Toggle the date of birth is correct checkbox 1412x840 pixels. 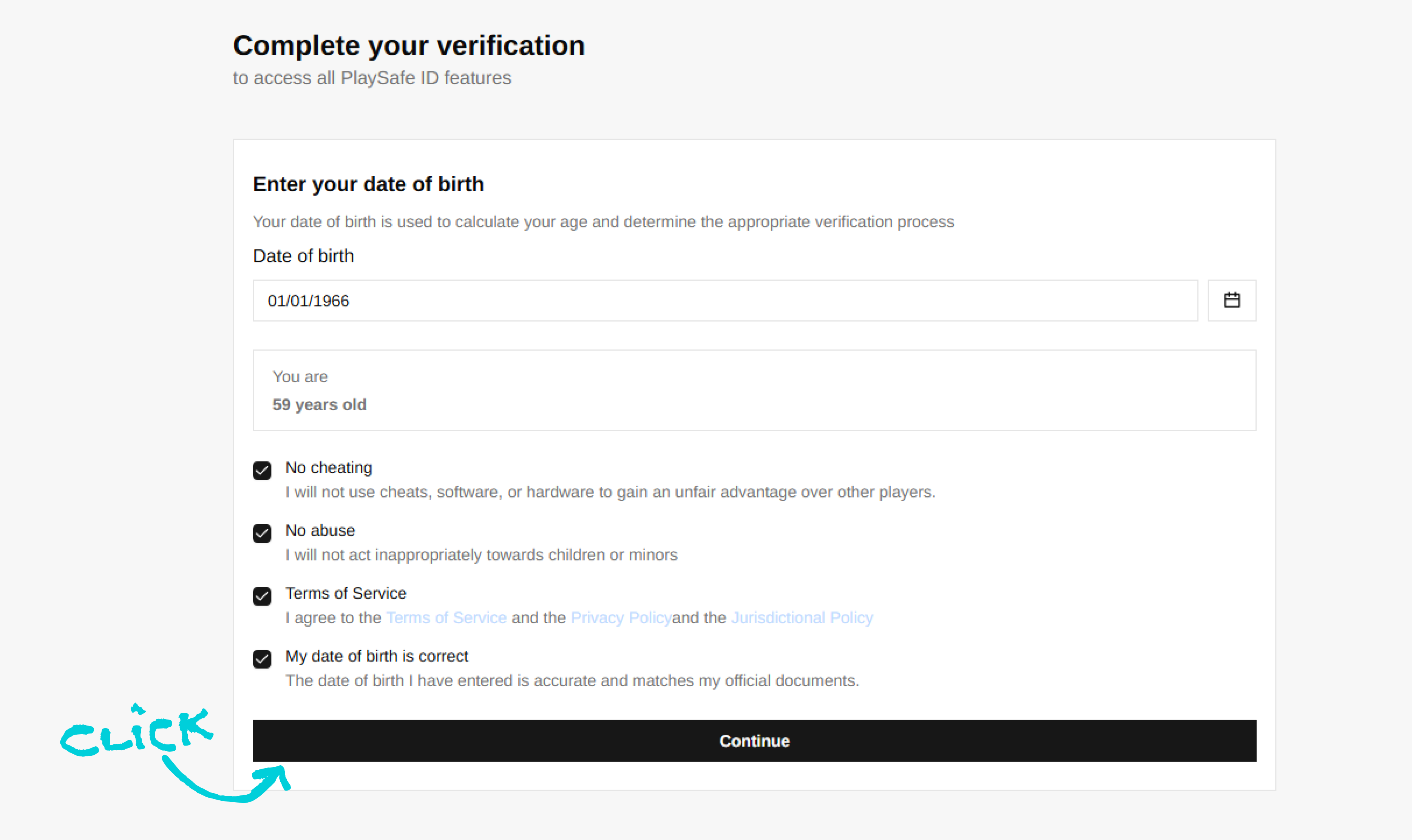pos(262,659)
